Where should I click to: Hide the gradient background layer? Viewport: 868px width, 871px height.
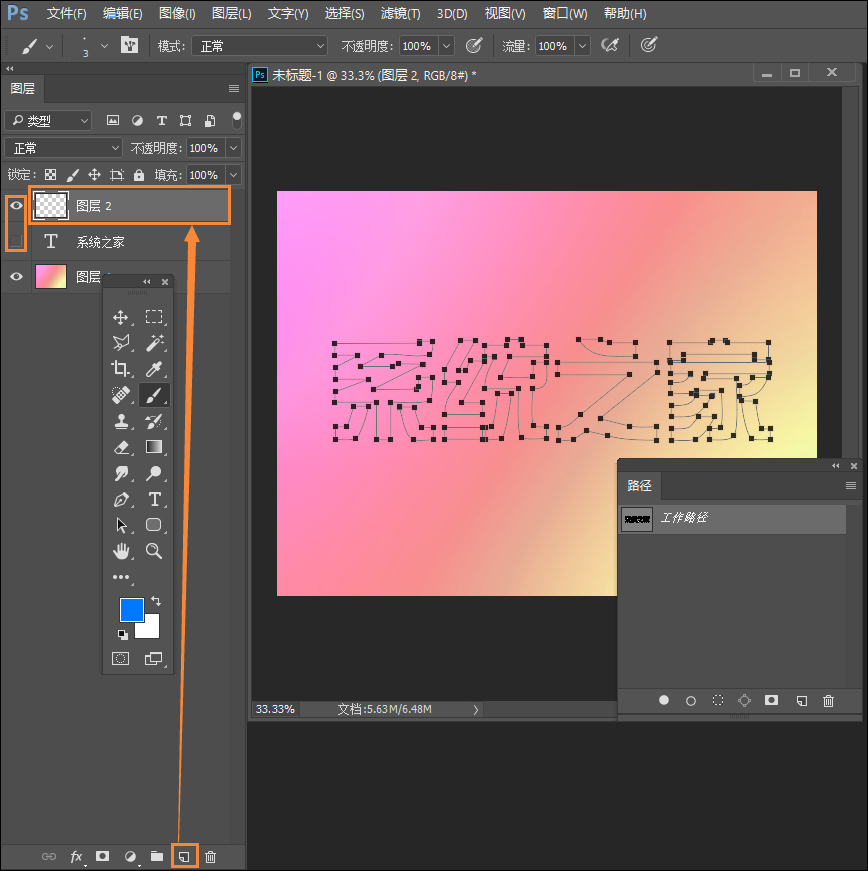[16, 277]
